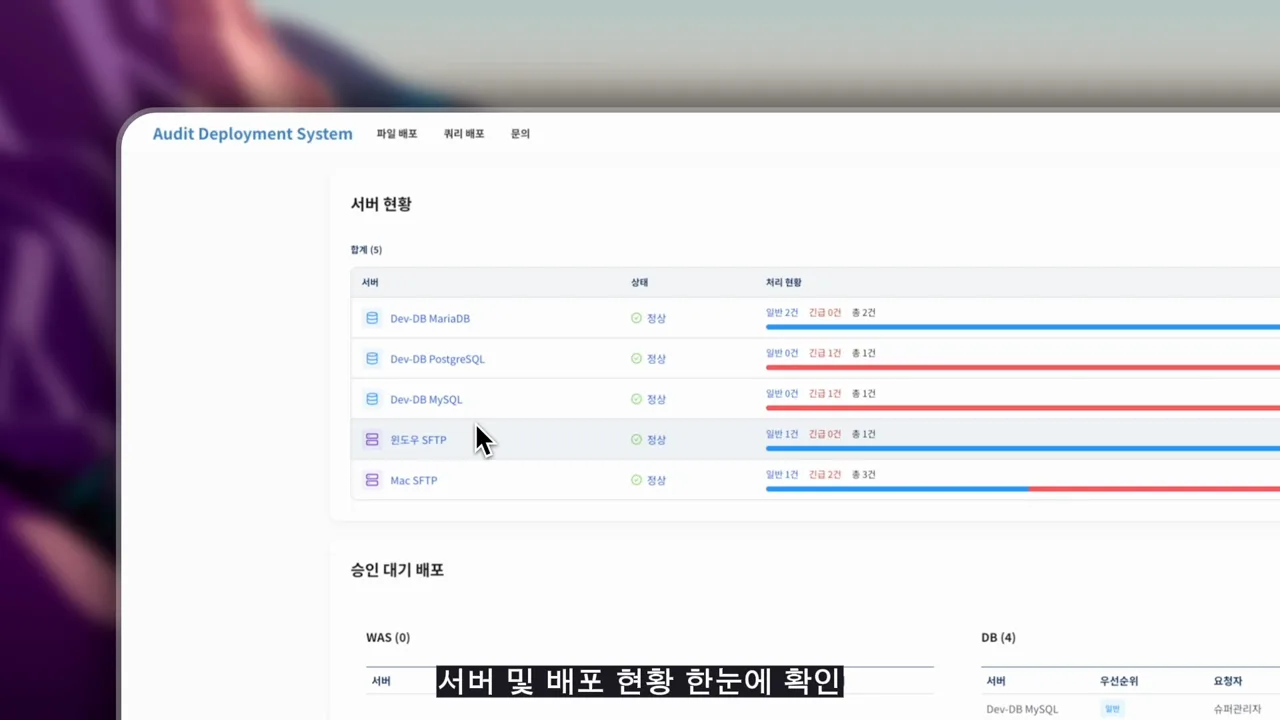Viewport: 1280px width, 720px height.
Task: Click the 서버 현황 section heading
Action: 381,204
